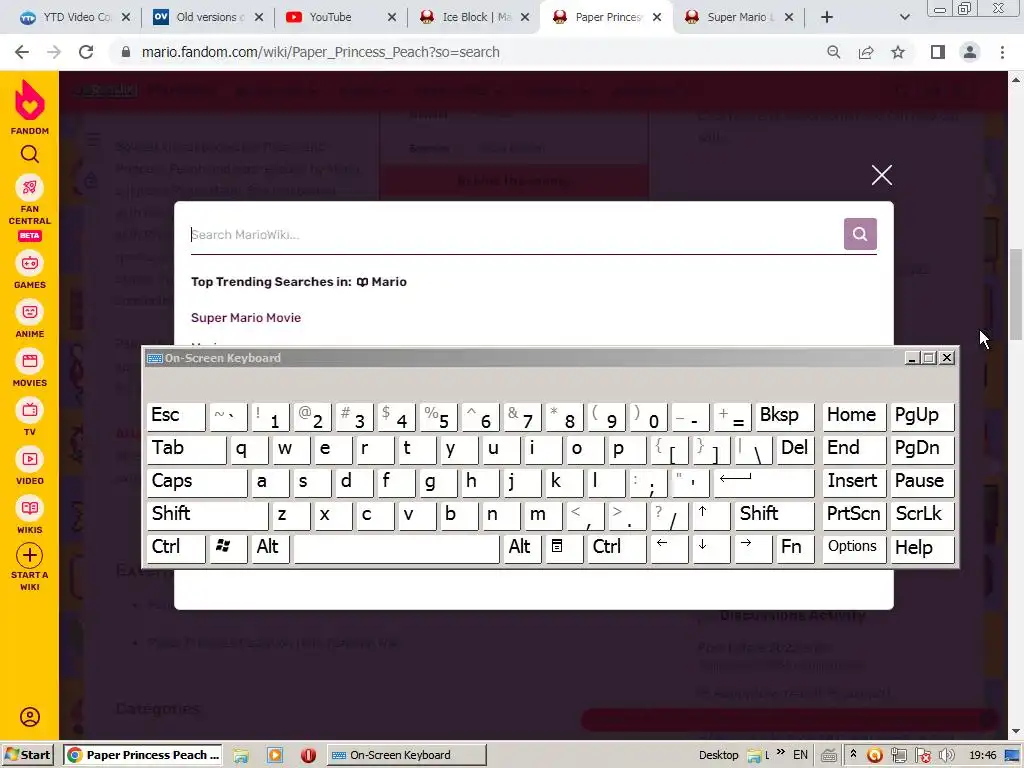Switch to the Old versions tab
The width and height of the screenshot is (1024, 768).
point(206,17)
